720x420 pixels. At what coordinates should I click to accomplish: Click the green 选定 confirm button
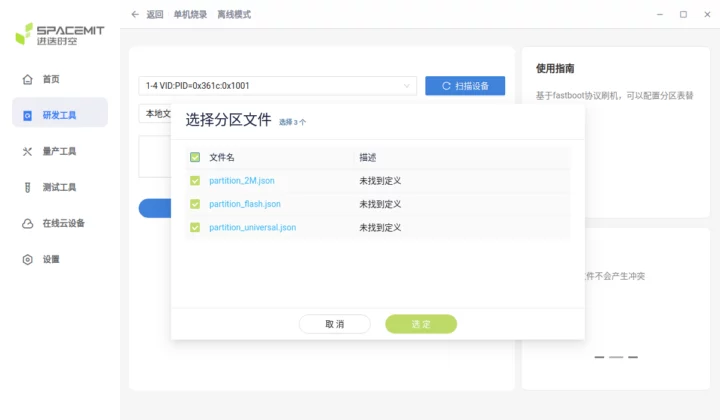(x=421, y=324)
